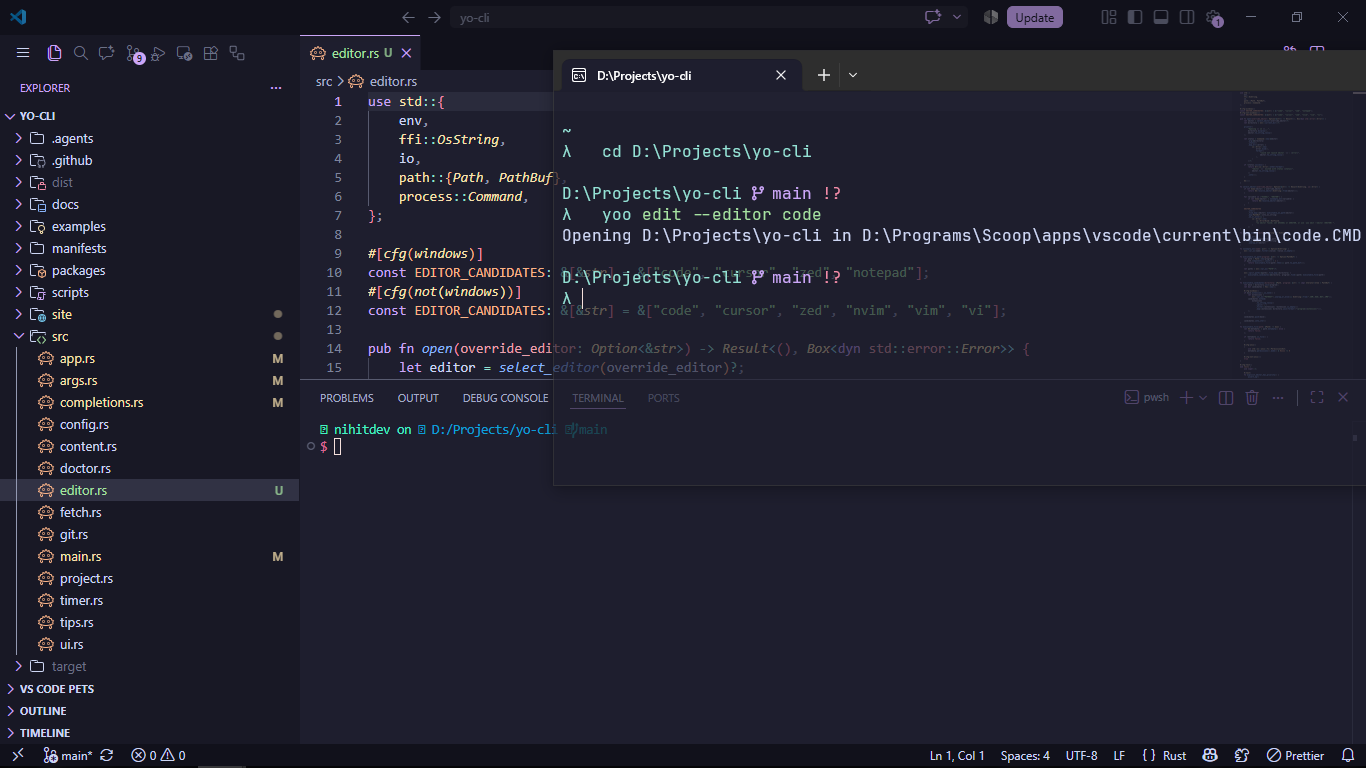This screenshot has width=1366, height=768.
Task: Click the main* branch in status bar
Action: (68, 756)
